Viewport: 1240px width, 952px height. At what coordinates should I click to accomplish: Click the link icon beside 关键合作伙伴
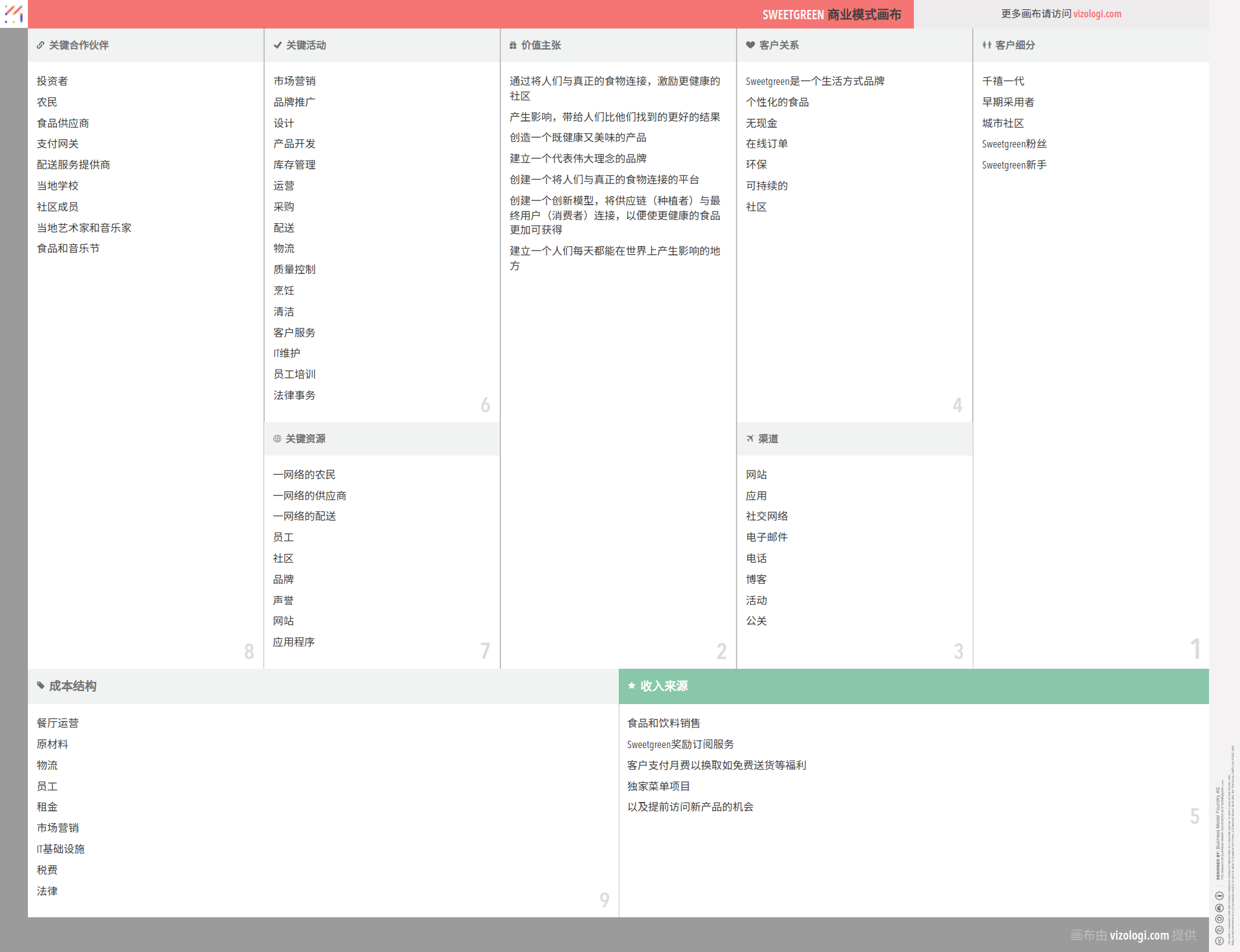(40, 45)
